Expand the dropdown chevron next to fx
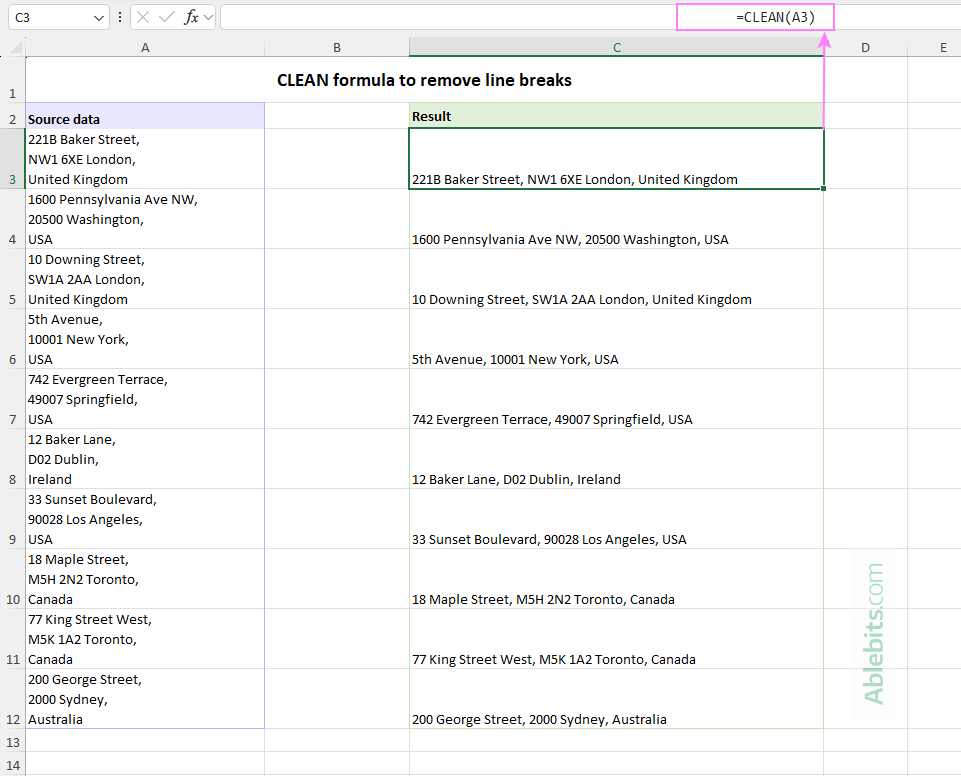Image resolution: width=961 pixels, height=776 pixels. click(x=209, y=18)
